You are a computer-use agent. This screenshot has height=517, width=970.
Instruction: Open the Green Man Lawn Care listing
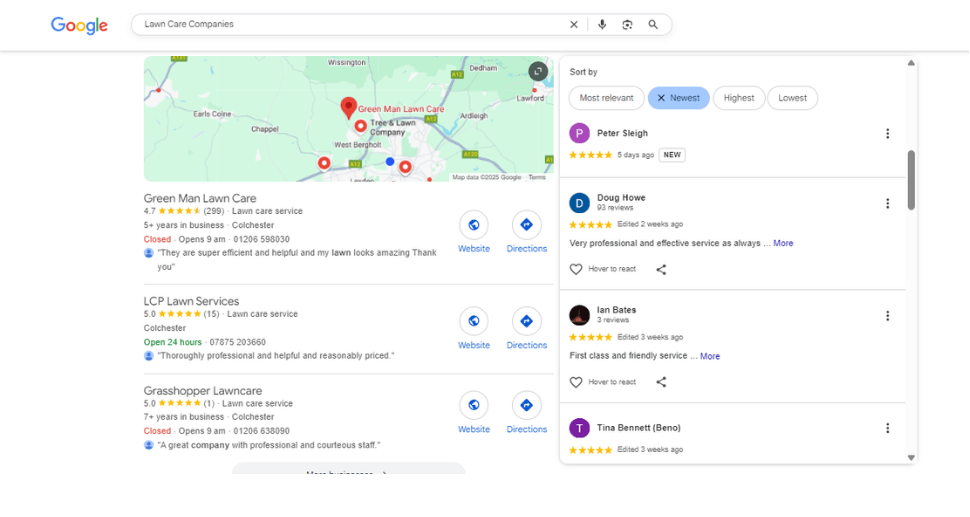200,199
